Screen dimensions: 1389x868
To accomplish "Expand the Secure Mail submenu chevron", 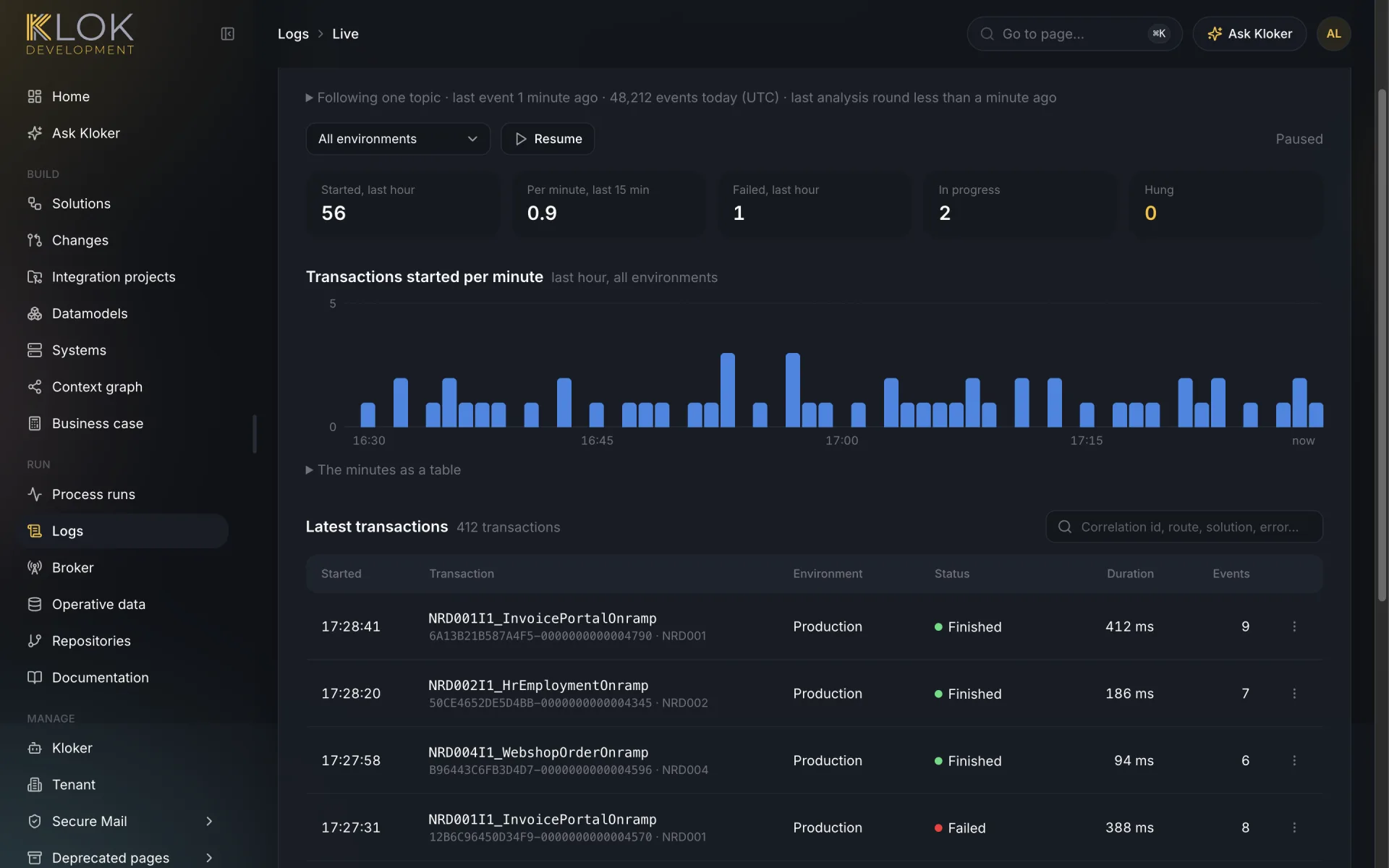I will pyautogui.click(x=209, y=821).
